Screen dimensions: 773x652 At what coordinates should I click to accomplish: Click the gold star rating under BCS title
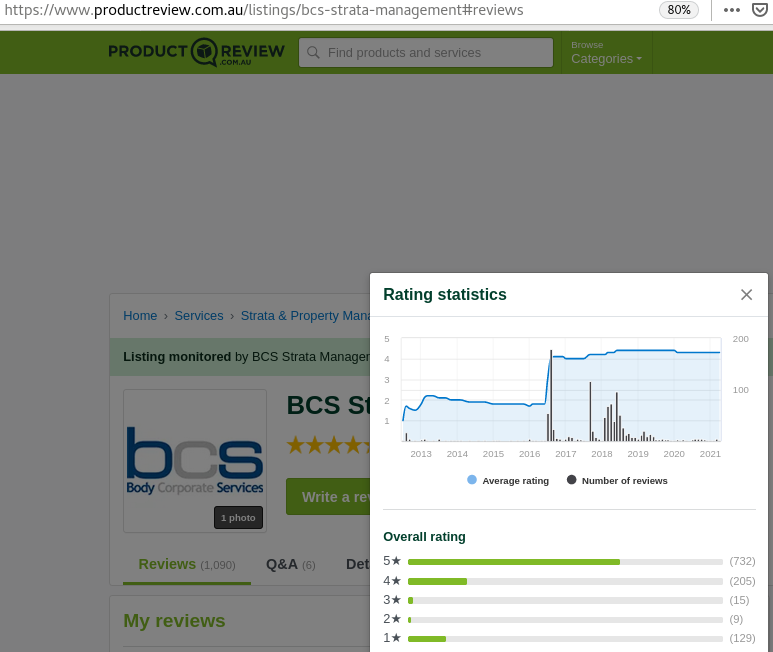(328, 445)
